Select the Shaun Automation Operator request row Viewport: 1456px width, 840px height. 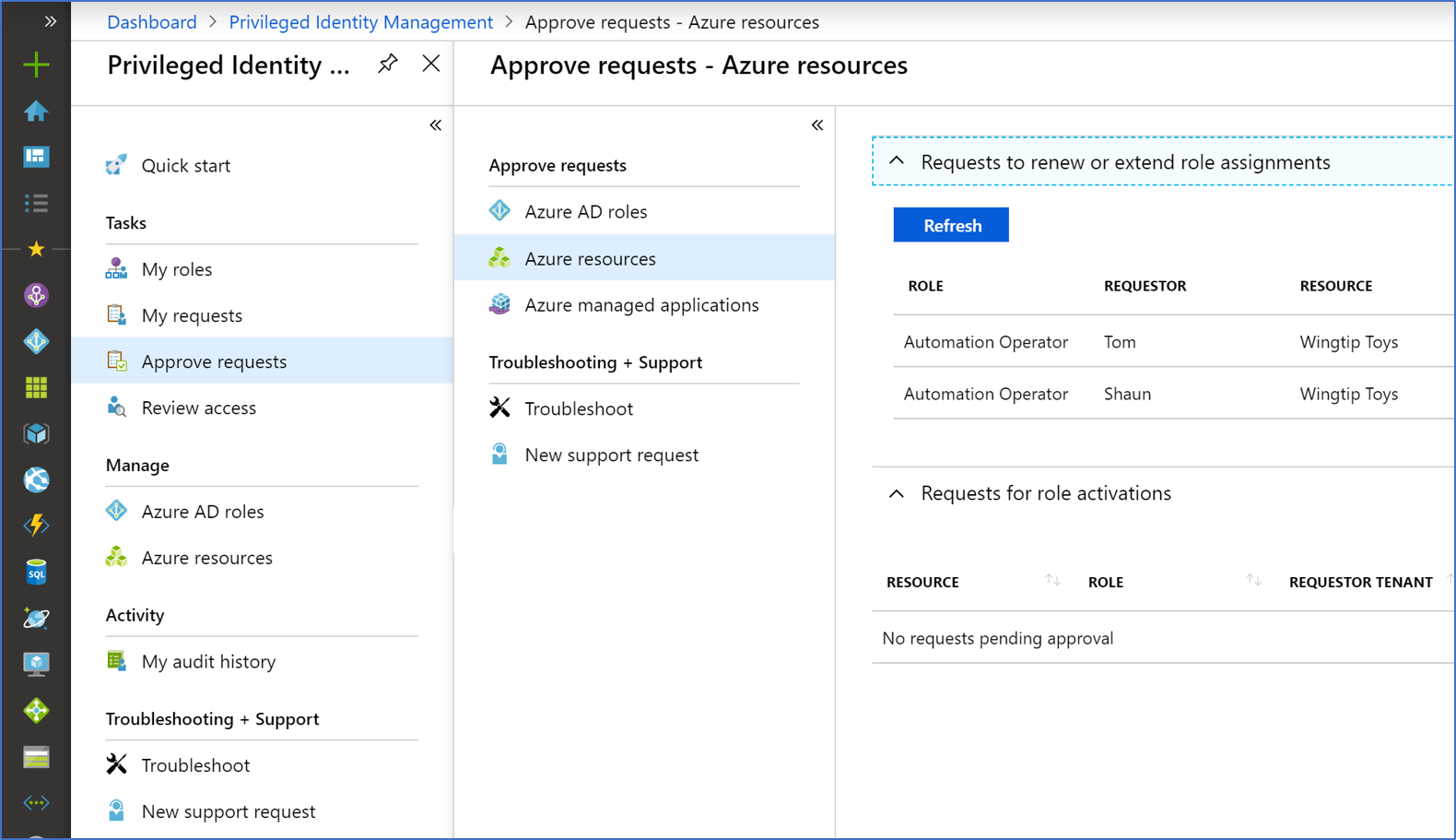click(x=1174, y=394)
